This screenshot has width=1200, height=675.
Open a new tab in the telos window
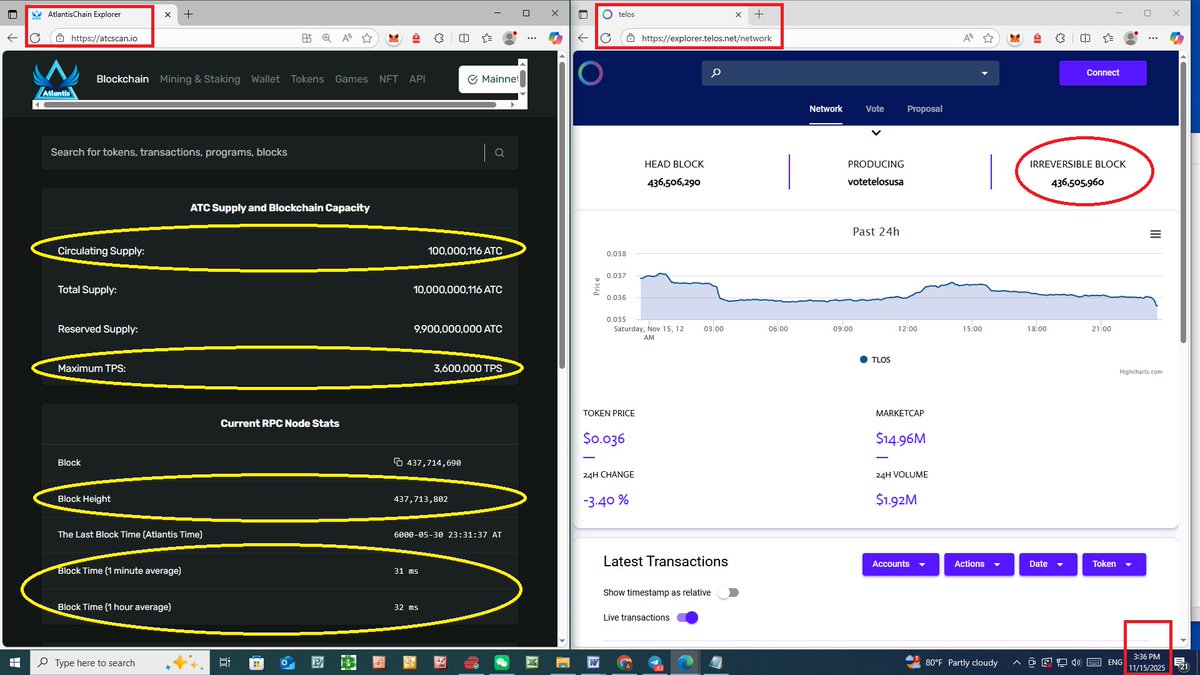(x=759, y=14)
